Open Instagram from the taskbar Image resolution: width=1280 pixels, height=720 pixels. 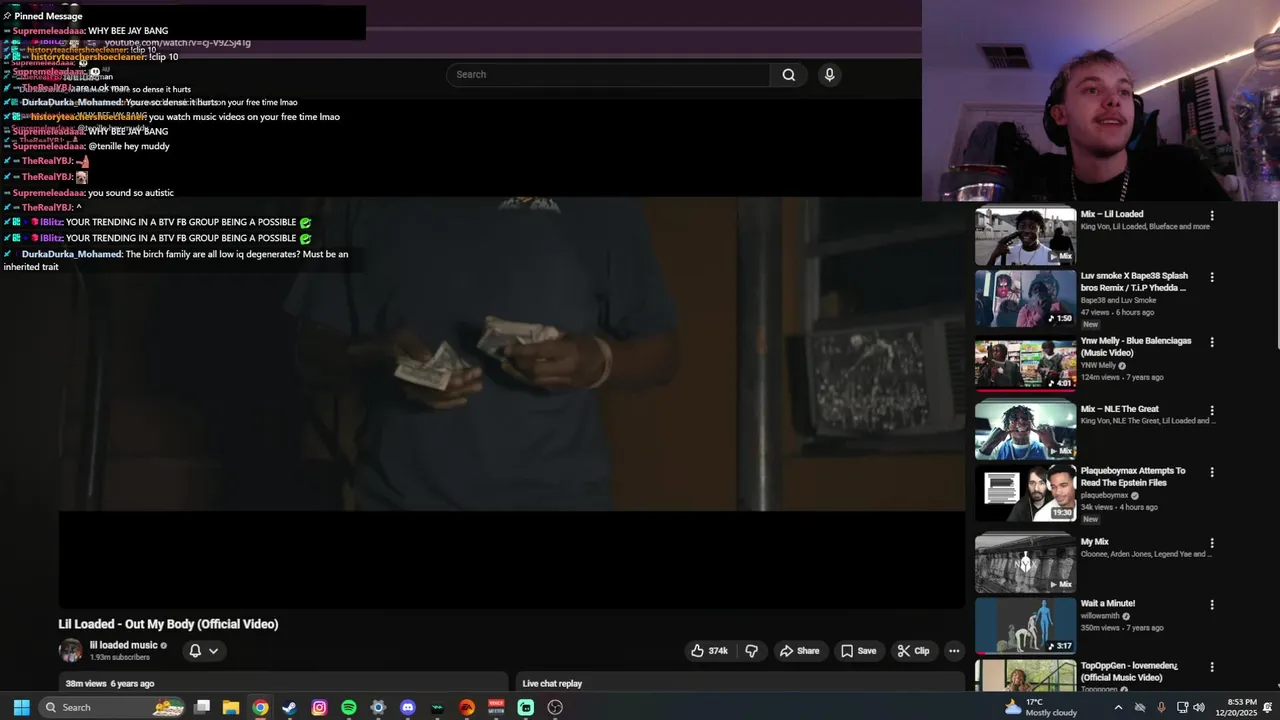coord(319,707)
